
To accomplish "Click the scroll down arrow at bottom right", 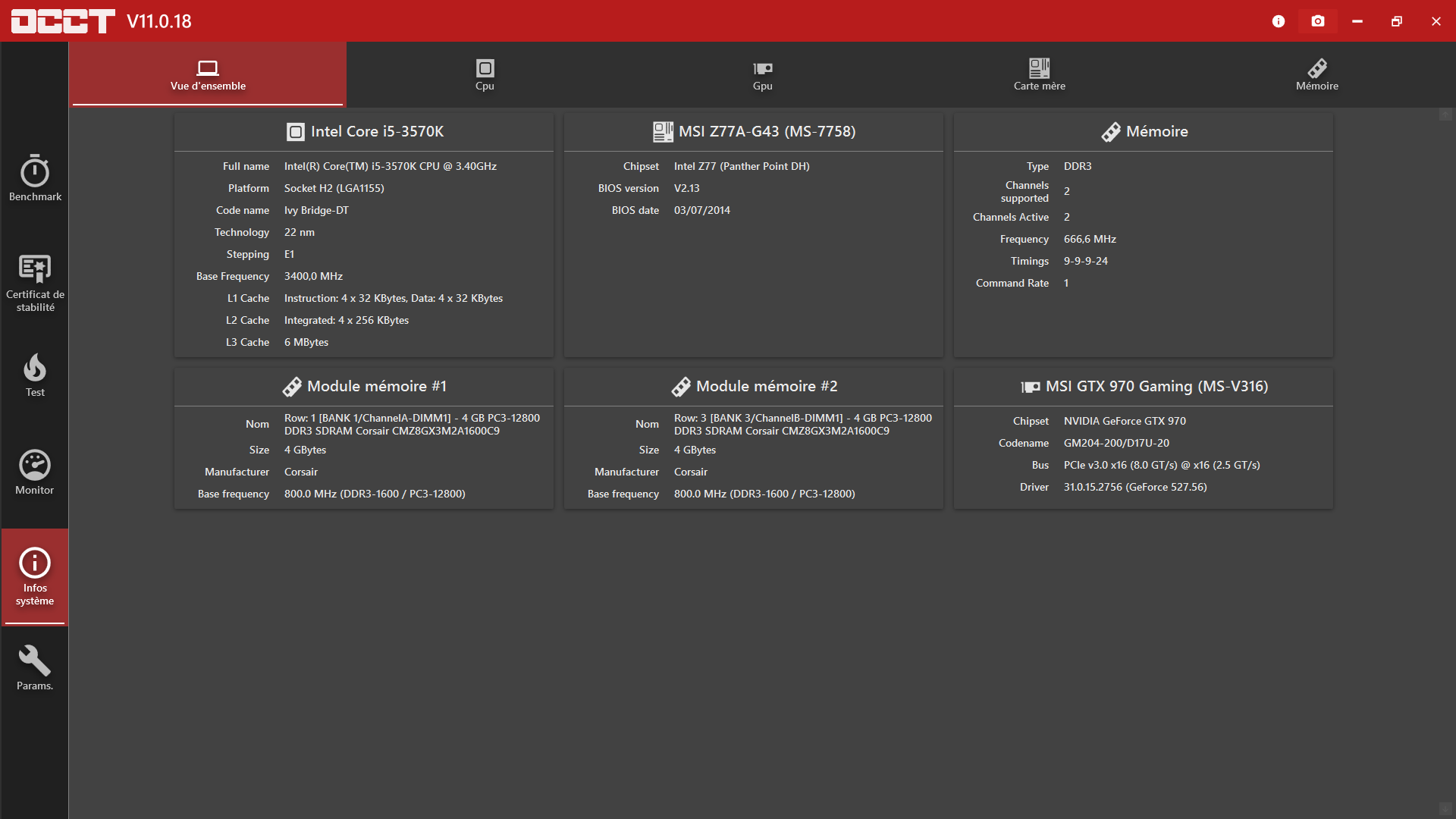I will tap(1446, 809).
